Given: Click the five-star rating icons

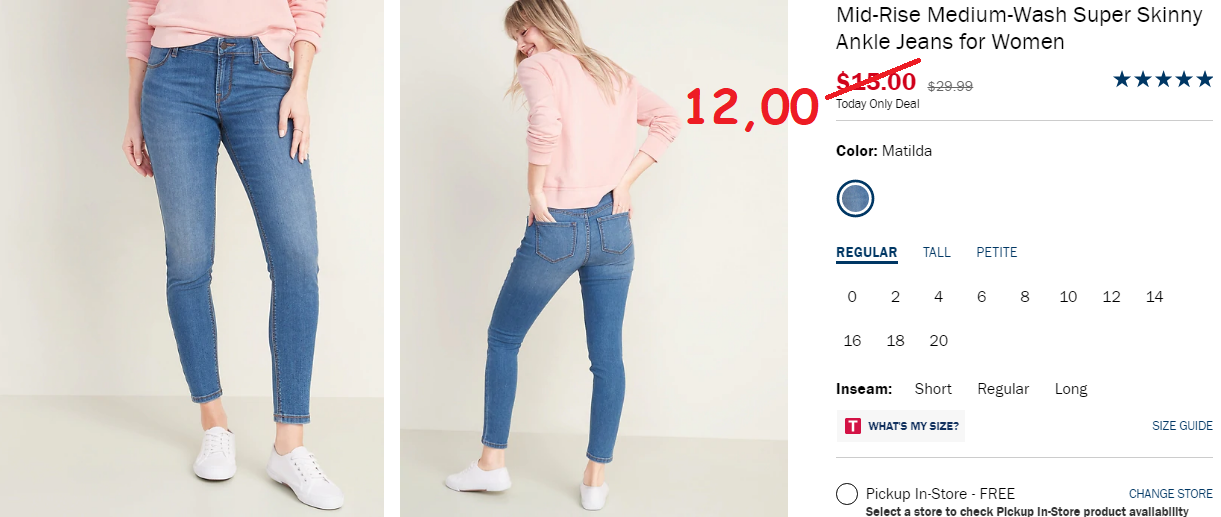Looking at the screenshot, I should click(x=1162, y=79).
